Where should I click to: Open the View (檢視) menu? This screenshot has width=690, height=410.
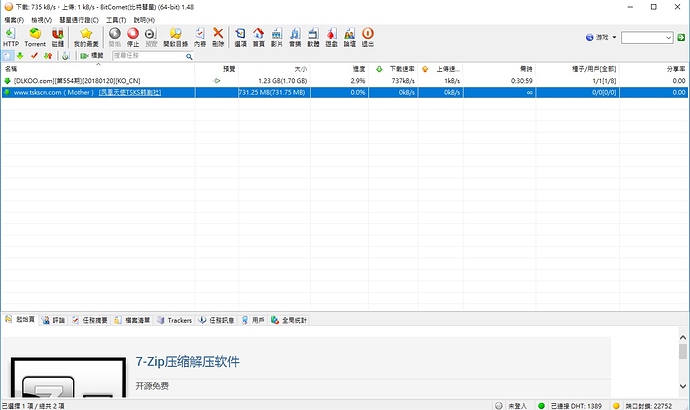[x=41, y=20]
